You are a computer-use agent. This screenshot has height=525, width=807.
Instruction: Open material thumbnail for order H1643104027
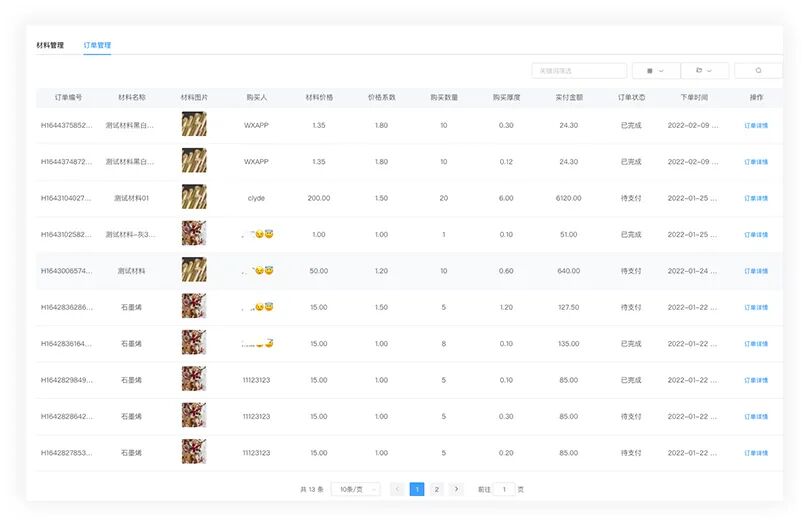[x=194, y=197]
